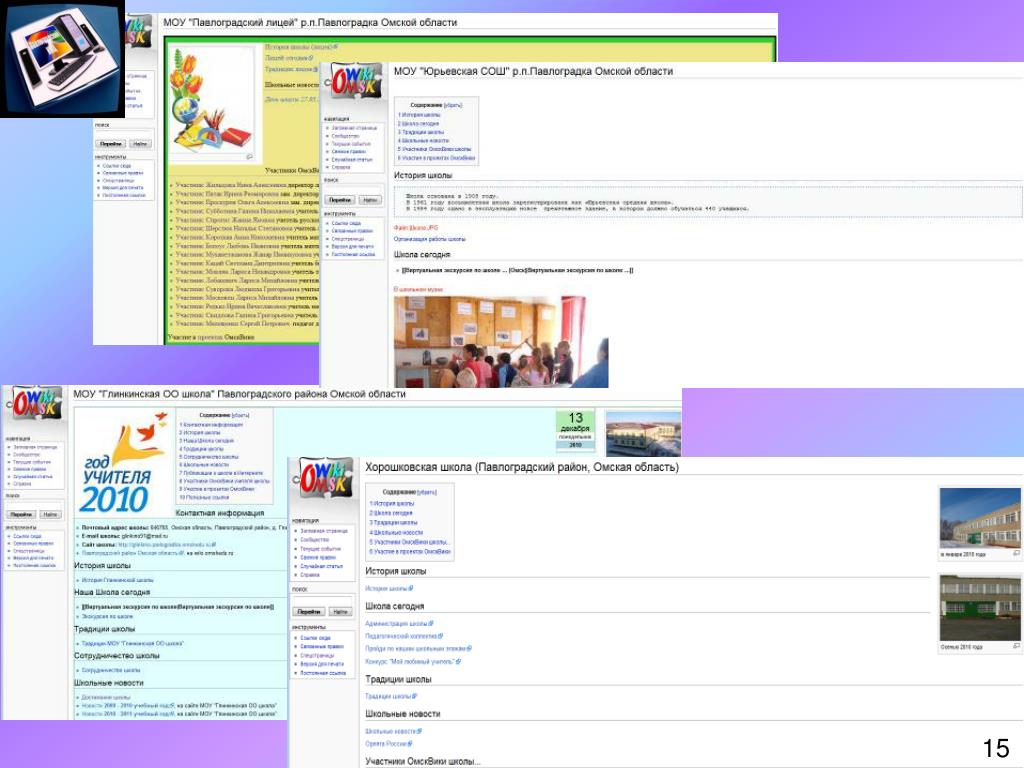
Task: Click Перейти button on Павлоградский лицей page
Action: tap(111, 144)
